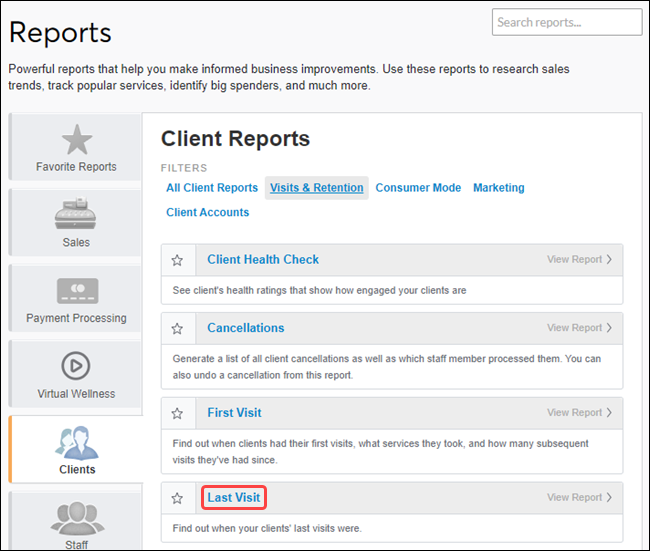This screenshot has height=551, width=650.
Task: Open View Report for Last Visit
Action: [579, 498]
